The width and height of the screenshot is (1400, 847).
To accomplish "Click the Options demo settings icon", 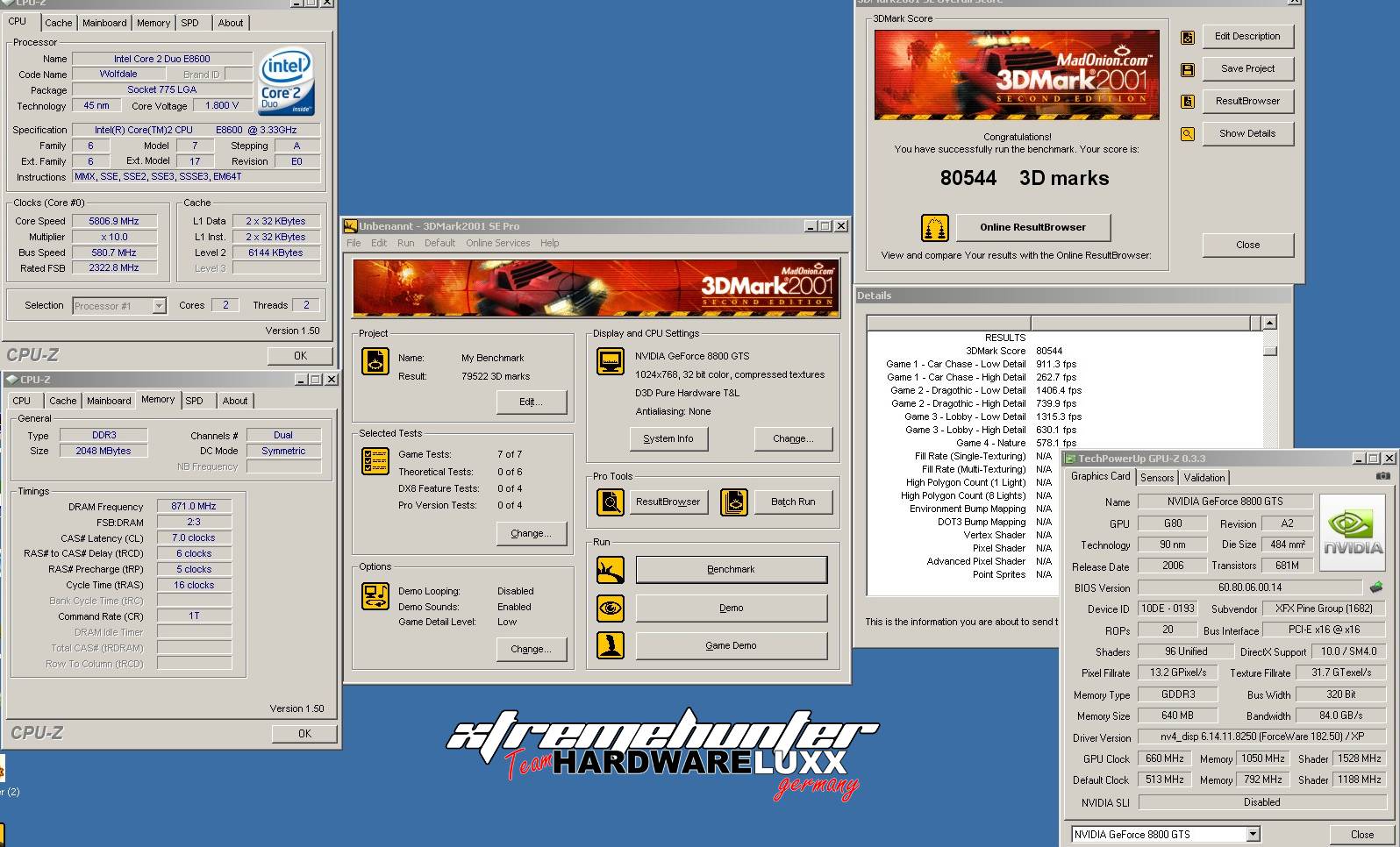I will 375,596.
